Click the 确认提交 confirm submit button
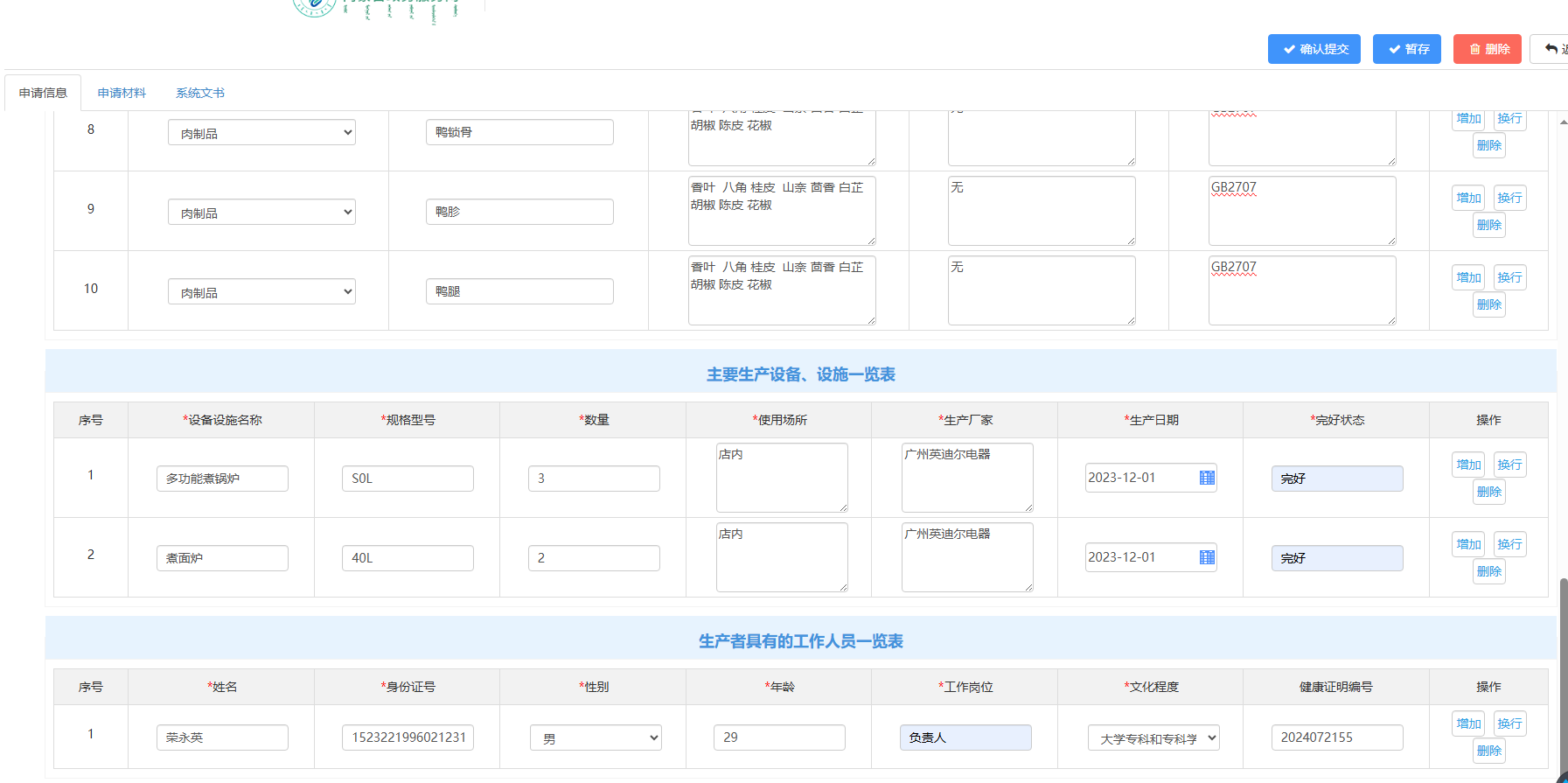Viewport: 1568px width, 783px height. 1314,49
